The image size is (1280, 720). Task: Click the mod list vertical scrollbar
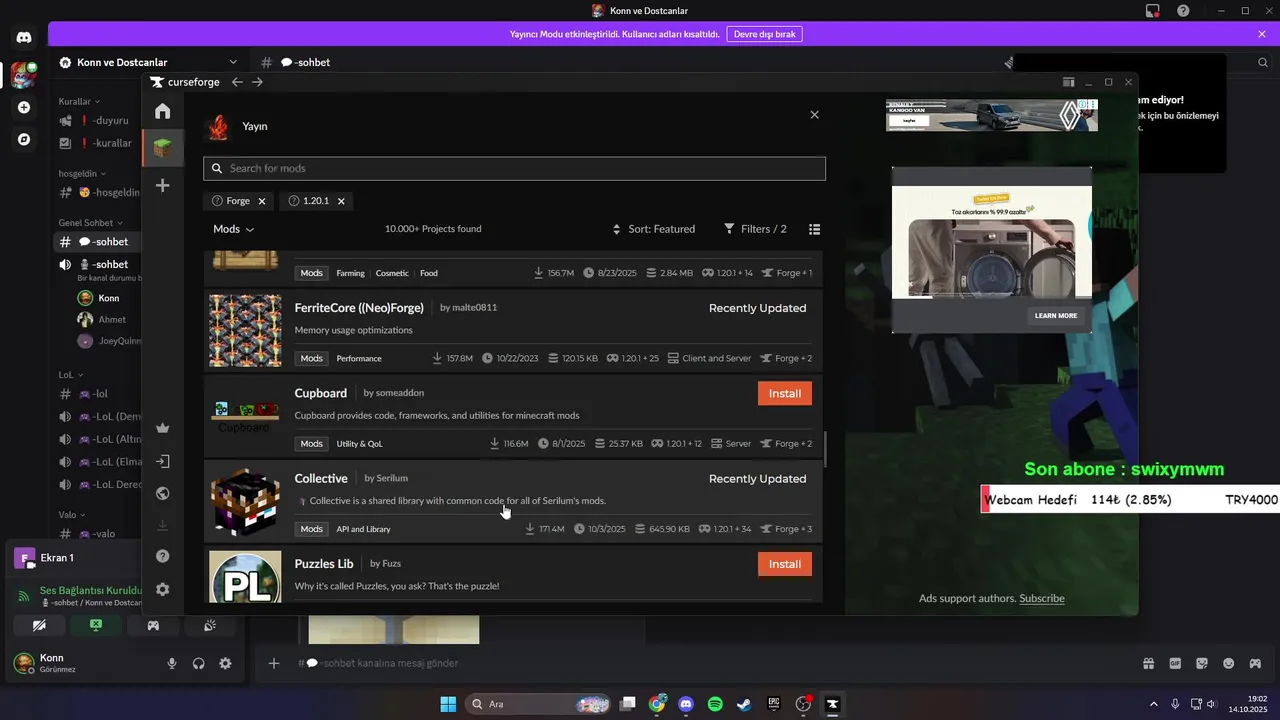[x=825, y=450]
